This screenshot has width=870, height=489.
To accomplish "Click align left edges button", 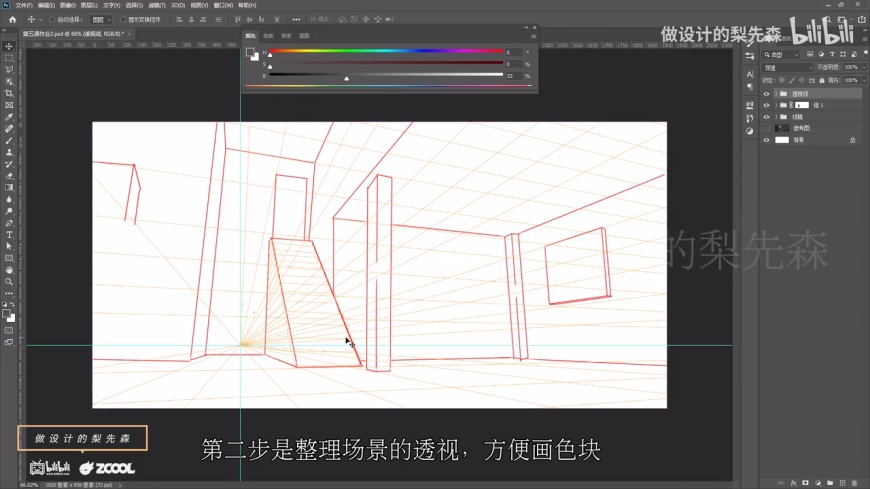I will coord(179,19).
